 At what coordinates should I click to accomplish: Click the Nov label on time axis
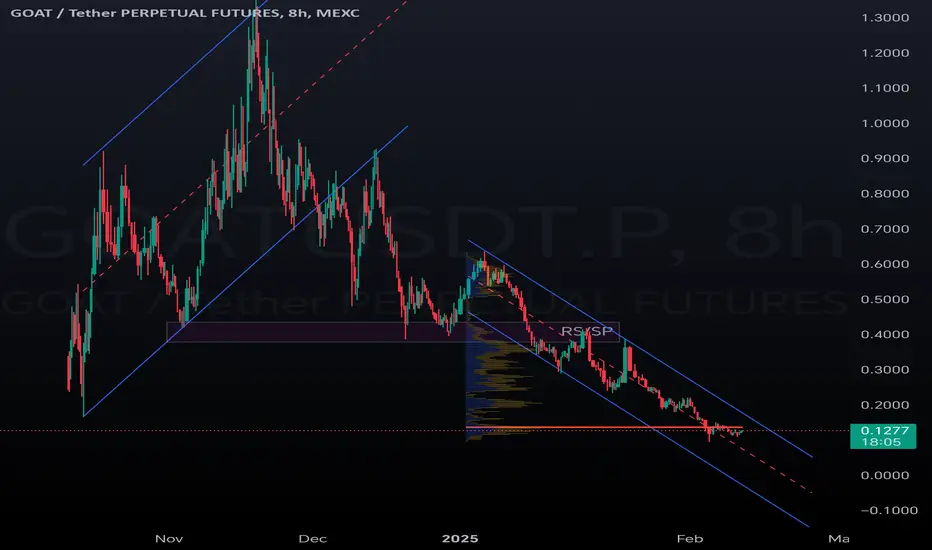(169, 539)
